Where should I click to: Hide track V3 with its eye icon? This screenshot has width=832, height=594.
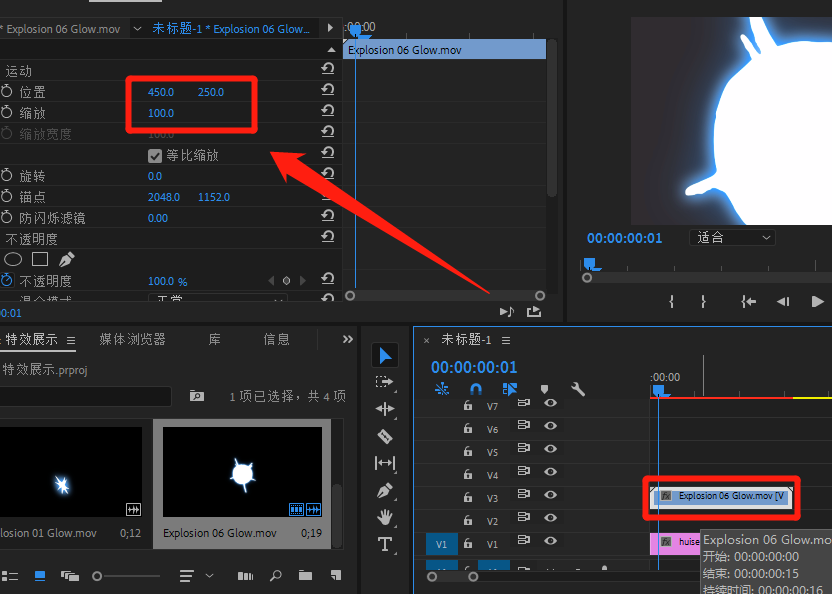pos(549,497)
